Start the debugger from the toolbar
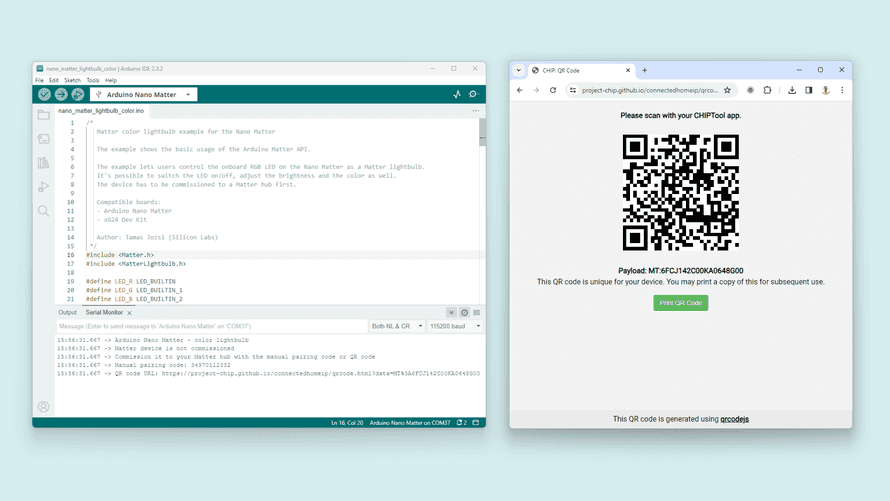This screenshot has width=890, height=501. click(77, 94)
